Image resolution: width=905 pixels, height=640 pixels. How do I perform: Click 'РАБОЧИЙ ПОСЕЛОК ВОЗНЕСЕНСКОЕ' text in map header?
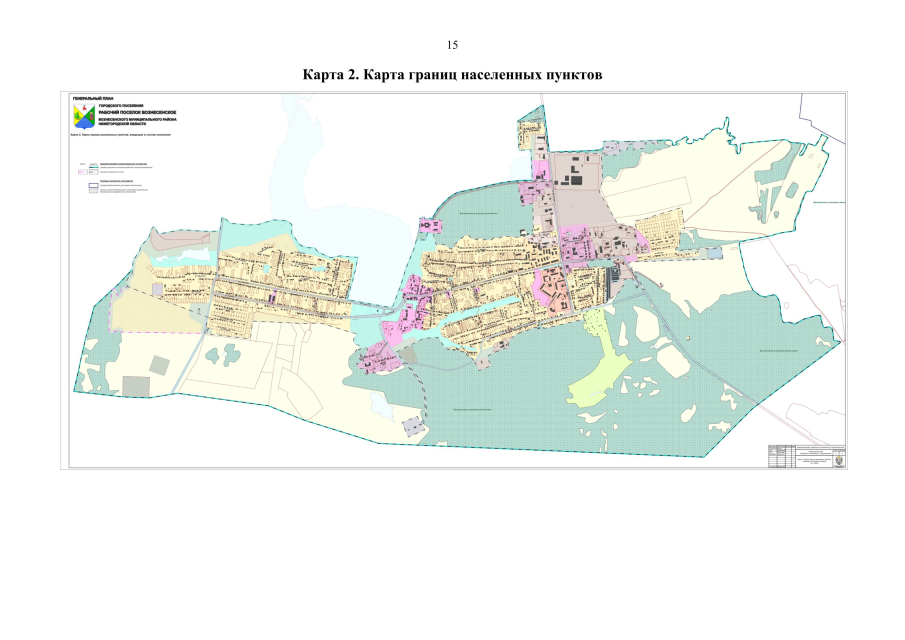click(x=137, y=110)
